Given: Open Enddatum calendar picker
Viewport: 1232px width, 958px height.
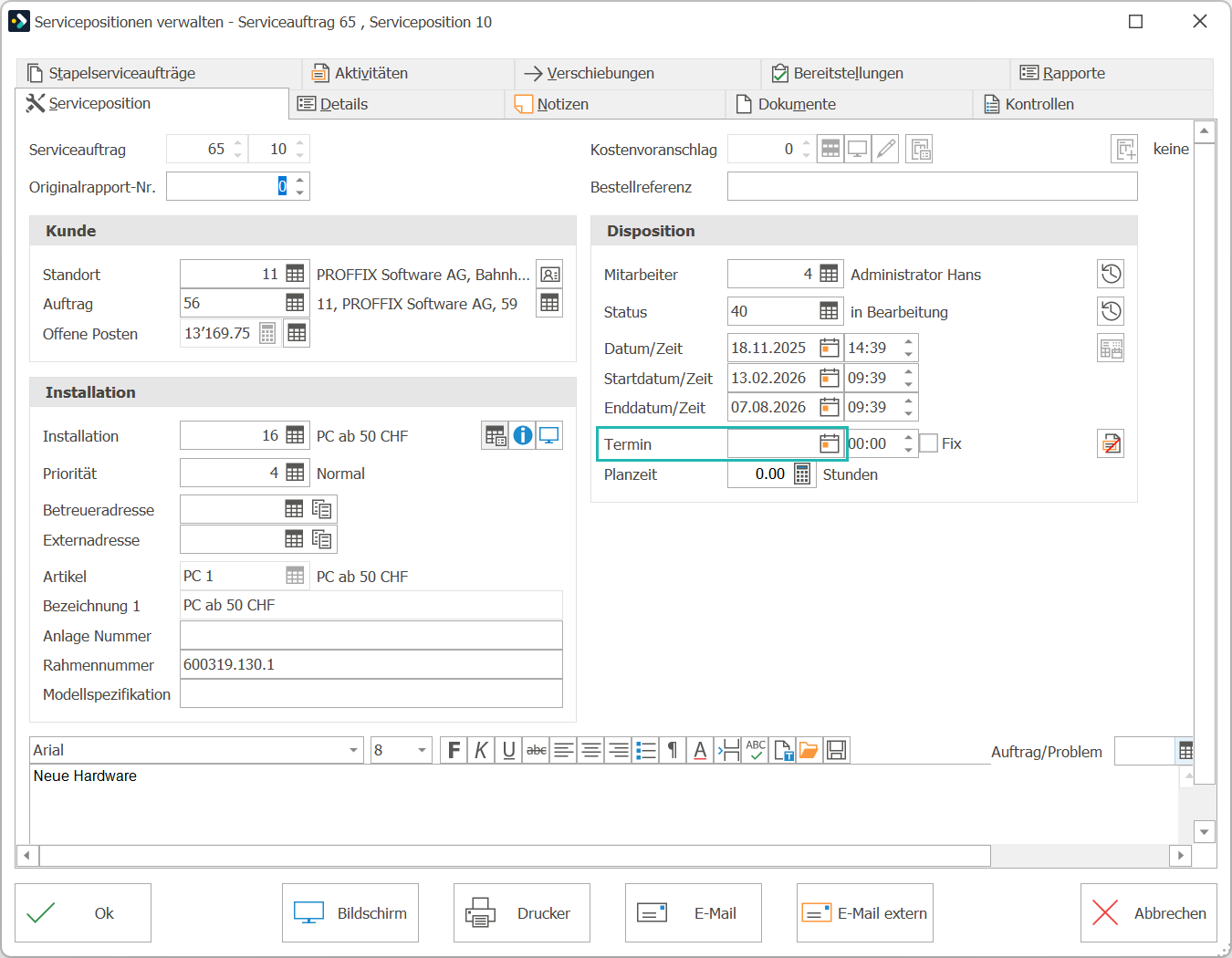Looking at the screenshot, I should coord(829,407).
